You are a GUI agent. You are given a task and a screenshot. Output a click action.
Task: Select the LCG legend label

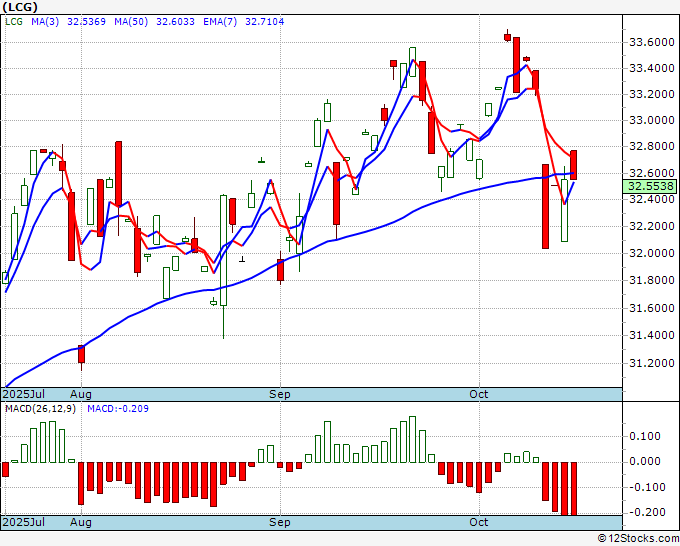14,22
